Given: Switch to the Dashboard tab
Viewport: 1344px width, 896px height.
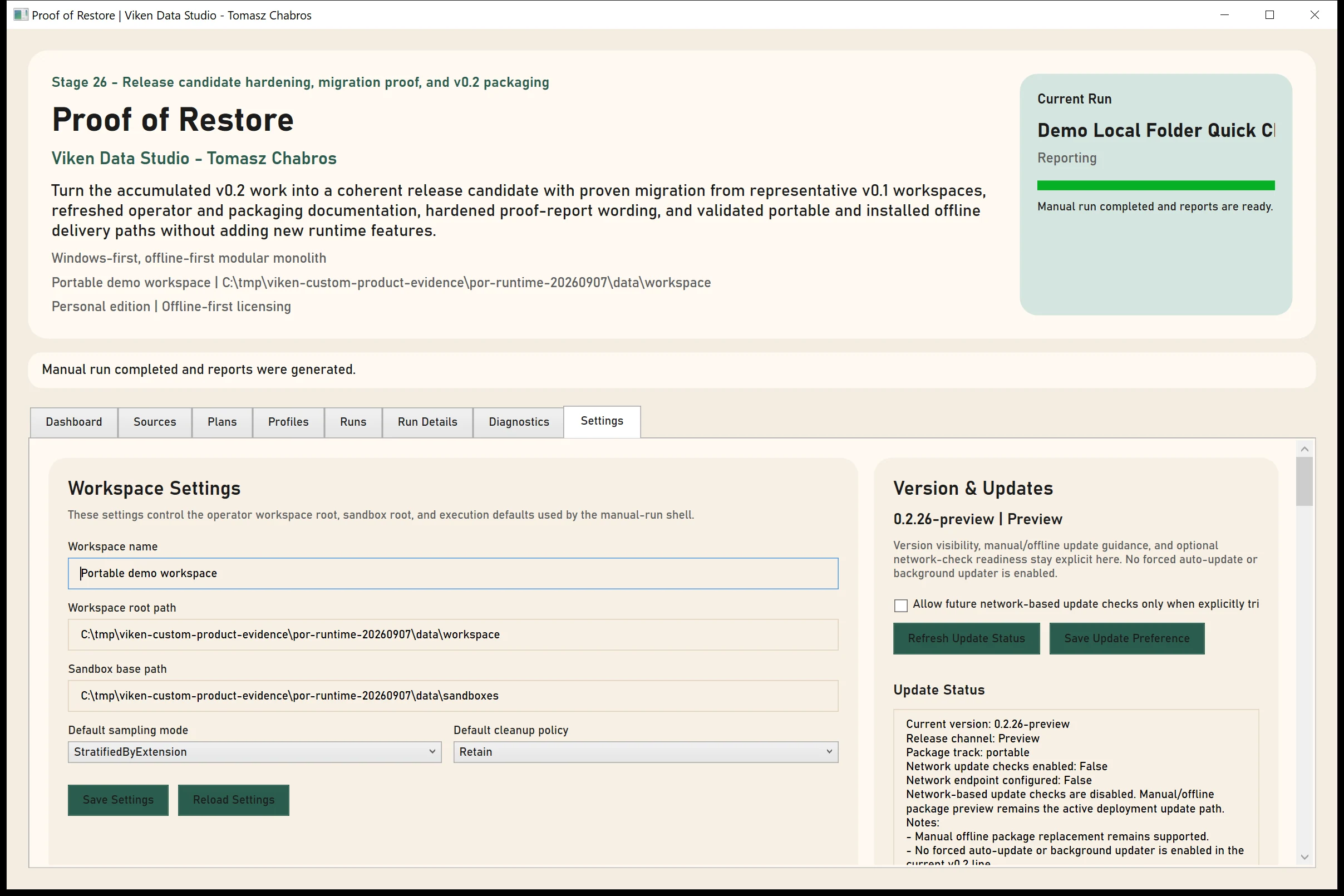Looking at the screenshot, I should pyautogui.click(x=73, y=422).
